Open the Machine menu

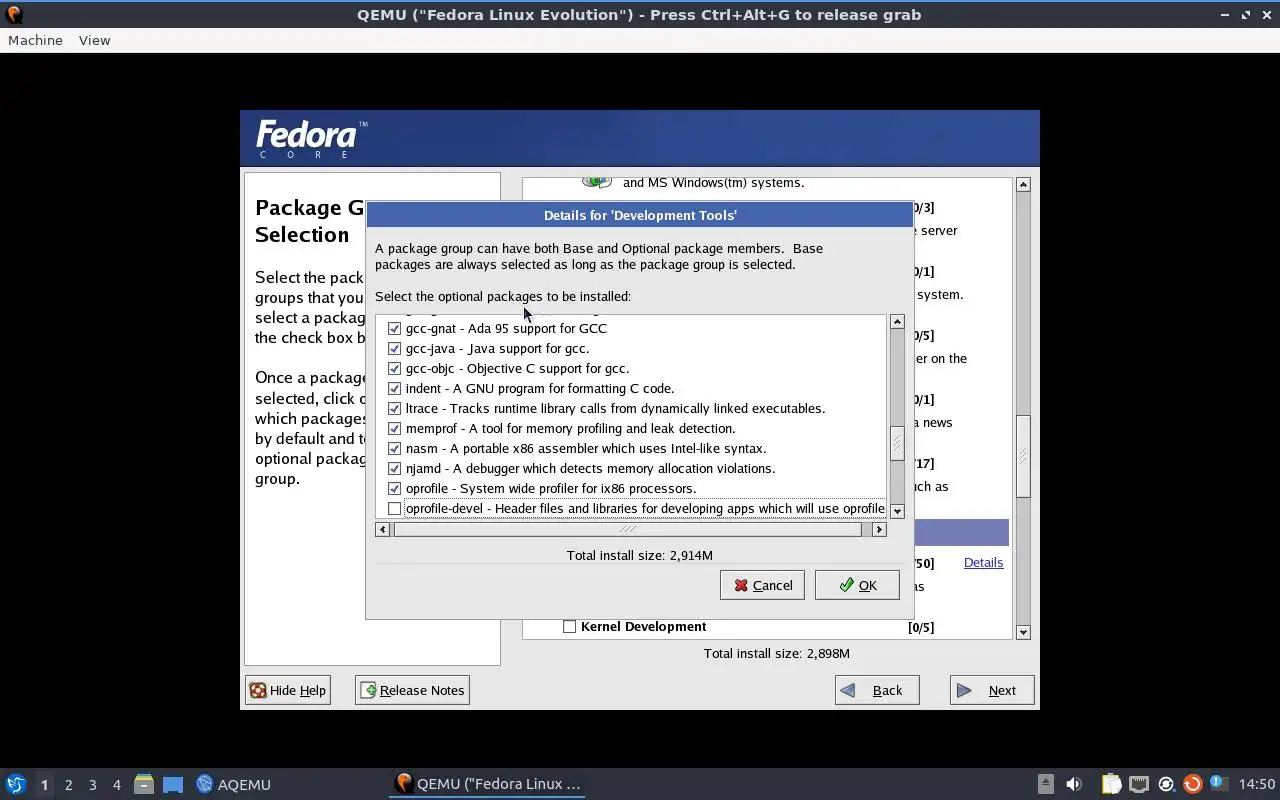click(35, 40)
